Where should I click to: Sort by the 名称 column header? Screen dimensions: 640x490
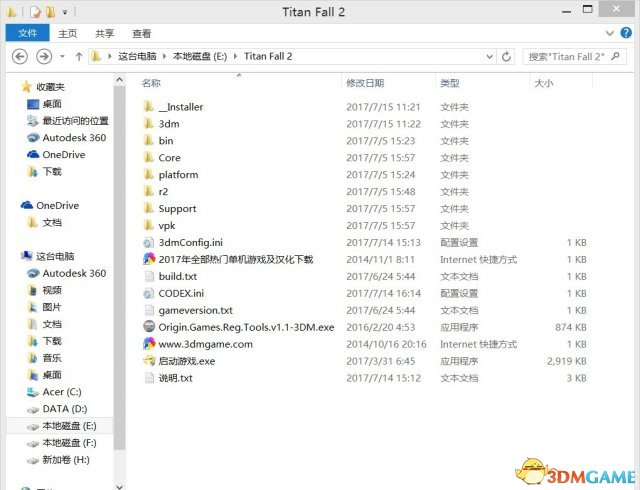151,83
